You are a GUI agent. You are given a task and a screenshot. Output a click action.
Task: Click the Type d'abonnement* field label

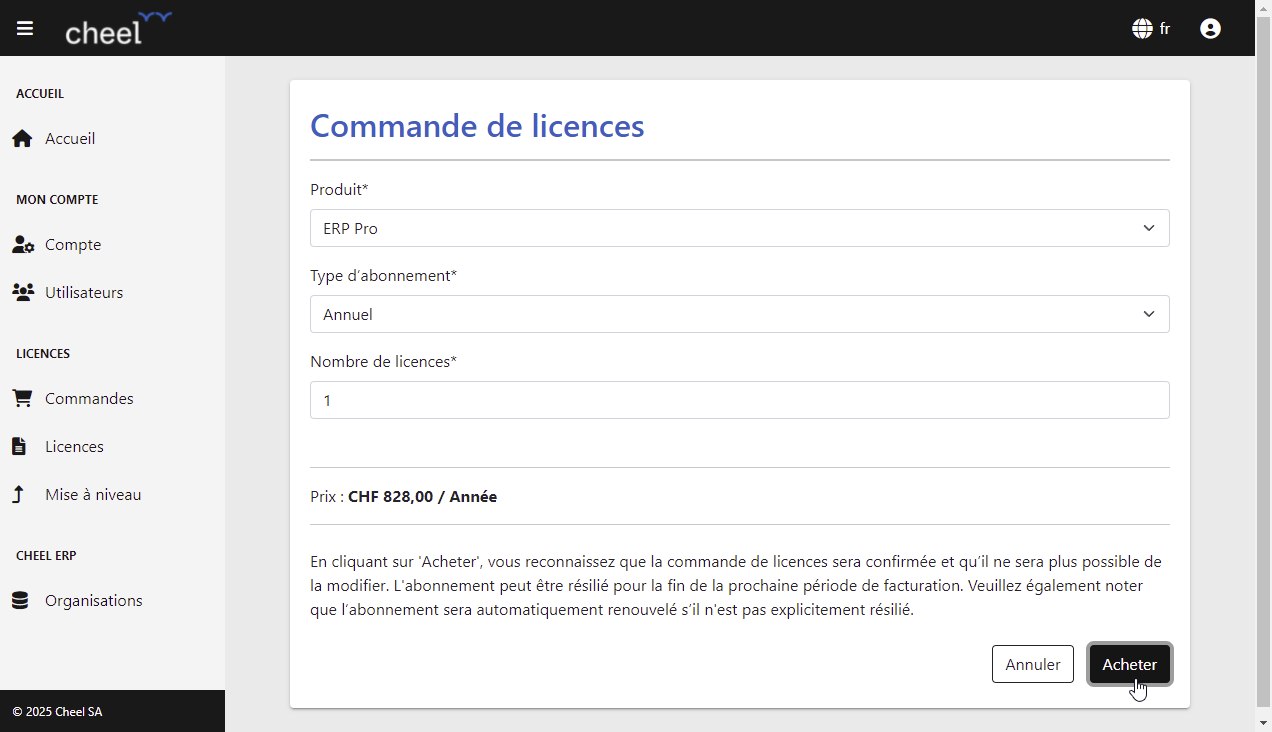383,275
